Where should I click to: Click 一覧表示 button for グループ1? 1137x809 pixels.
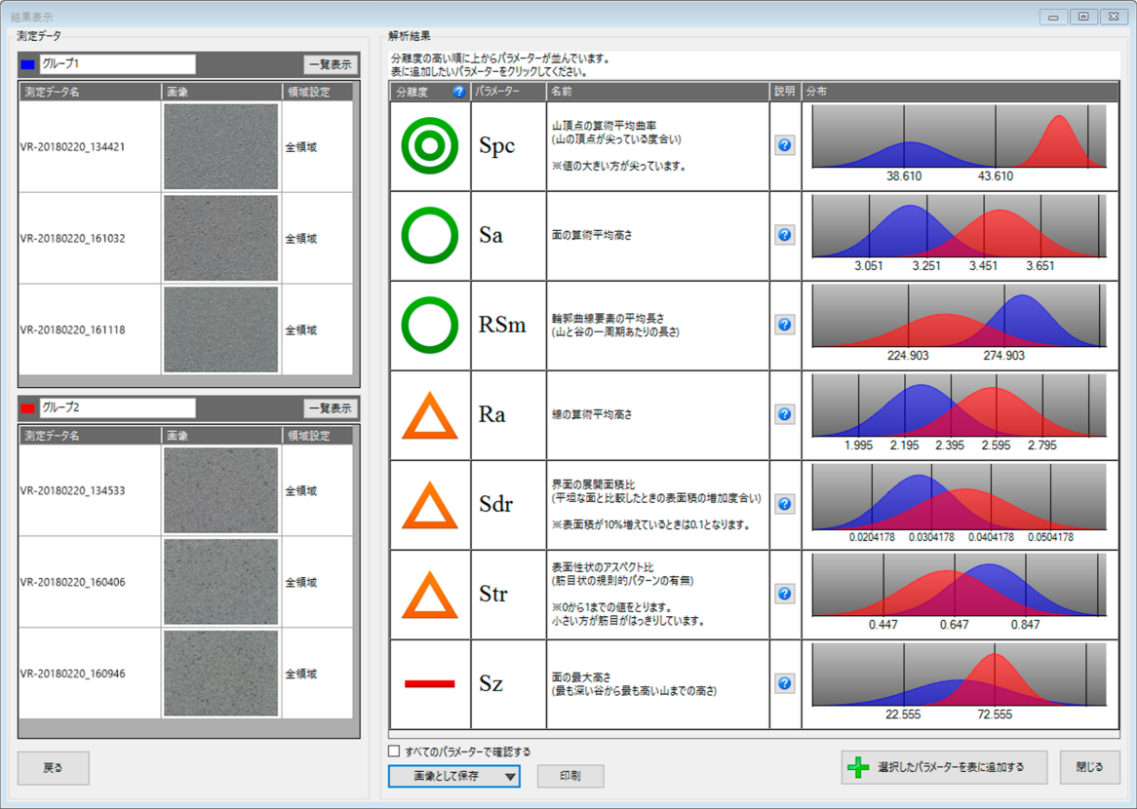[x=329, y=65]
